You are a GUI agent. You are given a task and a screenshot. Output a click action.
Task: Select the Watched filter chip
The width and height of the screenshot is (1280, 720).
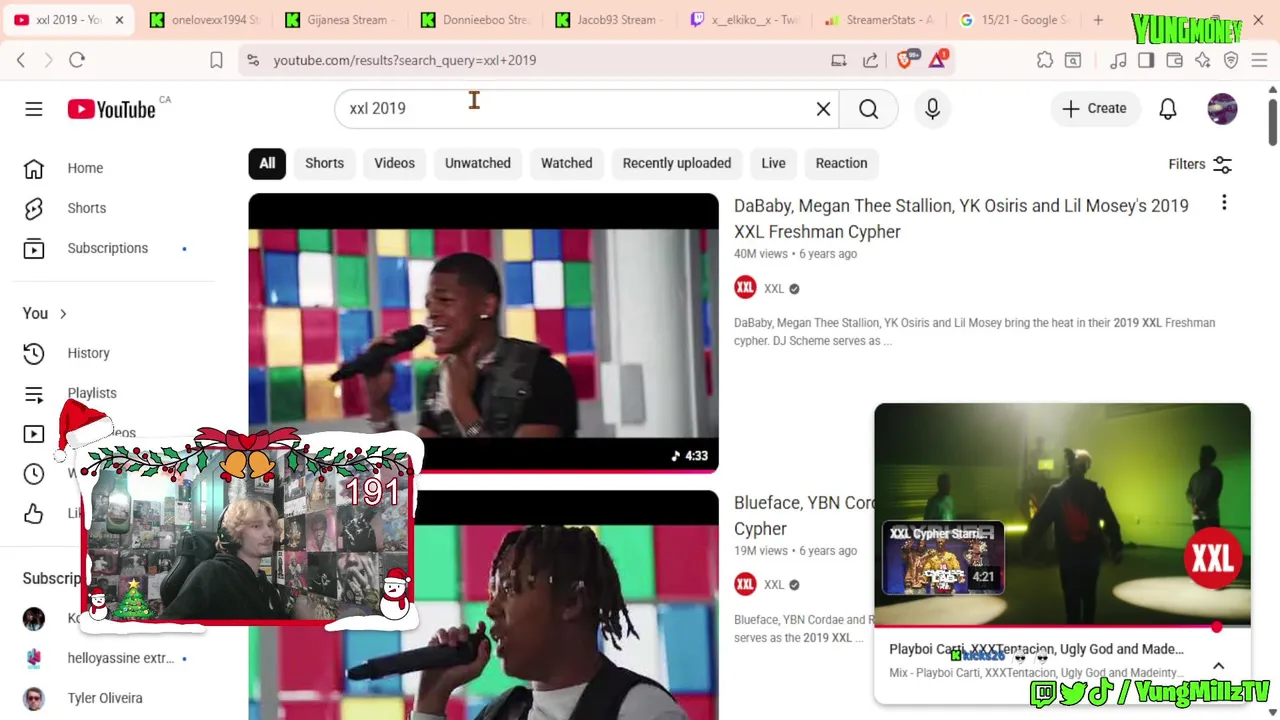coord(567,163)
